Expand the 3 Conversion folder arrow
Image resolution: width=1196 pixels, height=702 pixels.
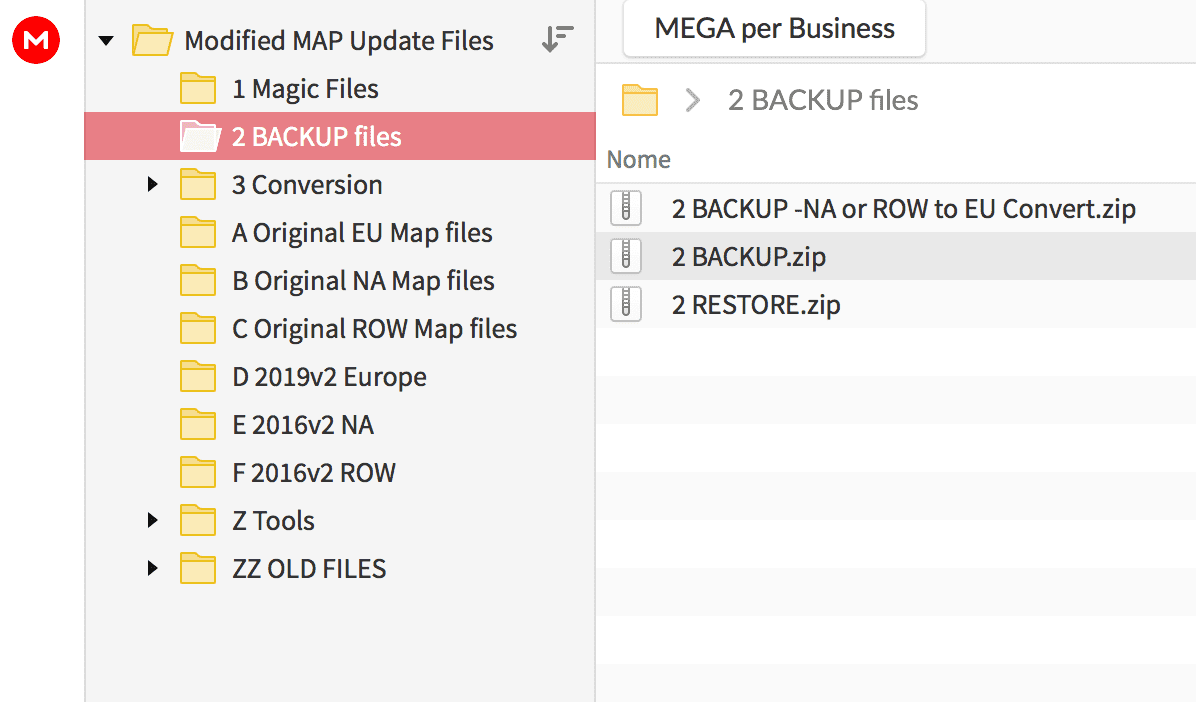coord(152,185)
